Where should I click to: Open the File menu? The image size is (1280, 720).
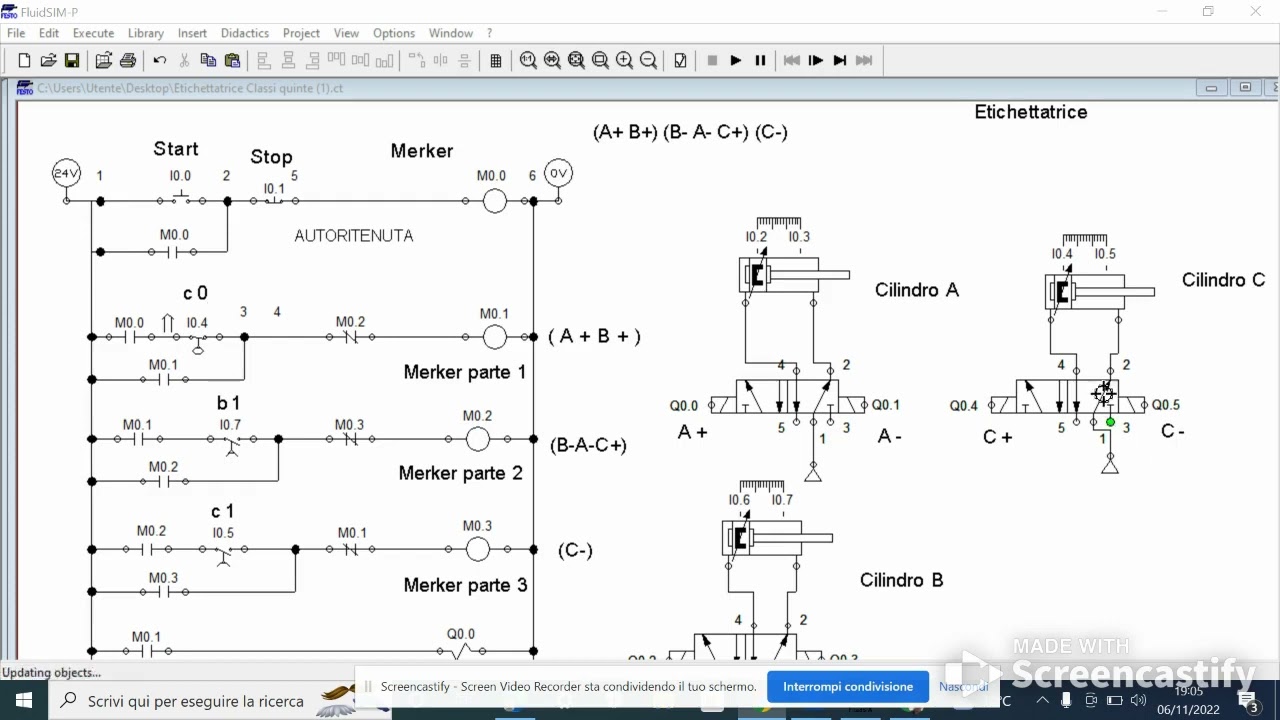click(x=16, y=33)
